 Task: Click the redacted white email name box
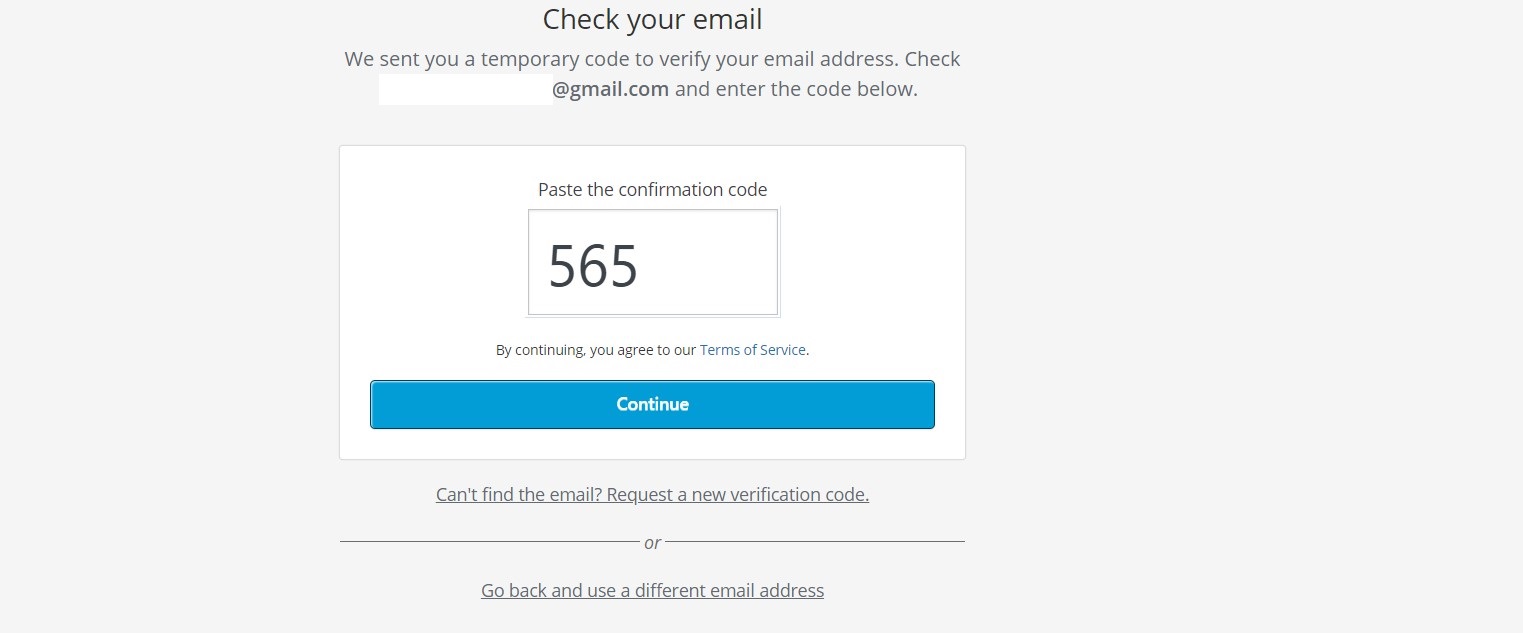tap(465, 89)
